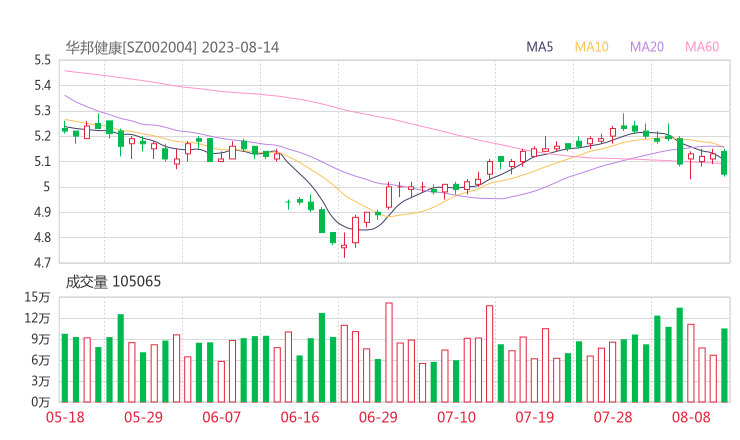Image resolution: width=740 pixels, height=440 pixels.
Task: Click the 4.9 price axis label
Action: (x=42, y=212)
